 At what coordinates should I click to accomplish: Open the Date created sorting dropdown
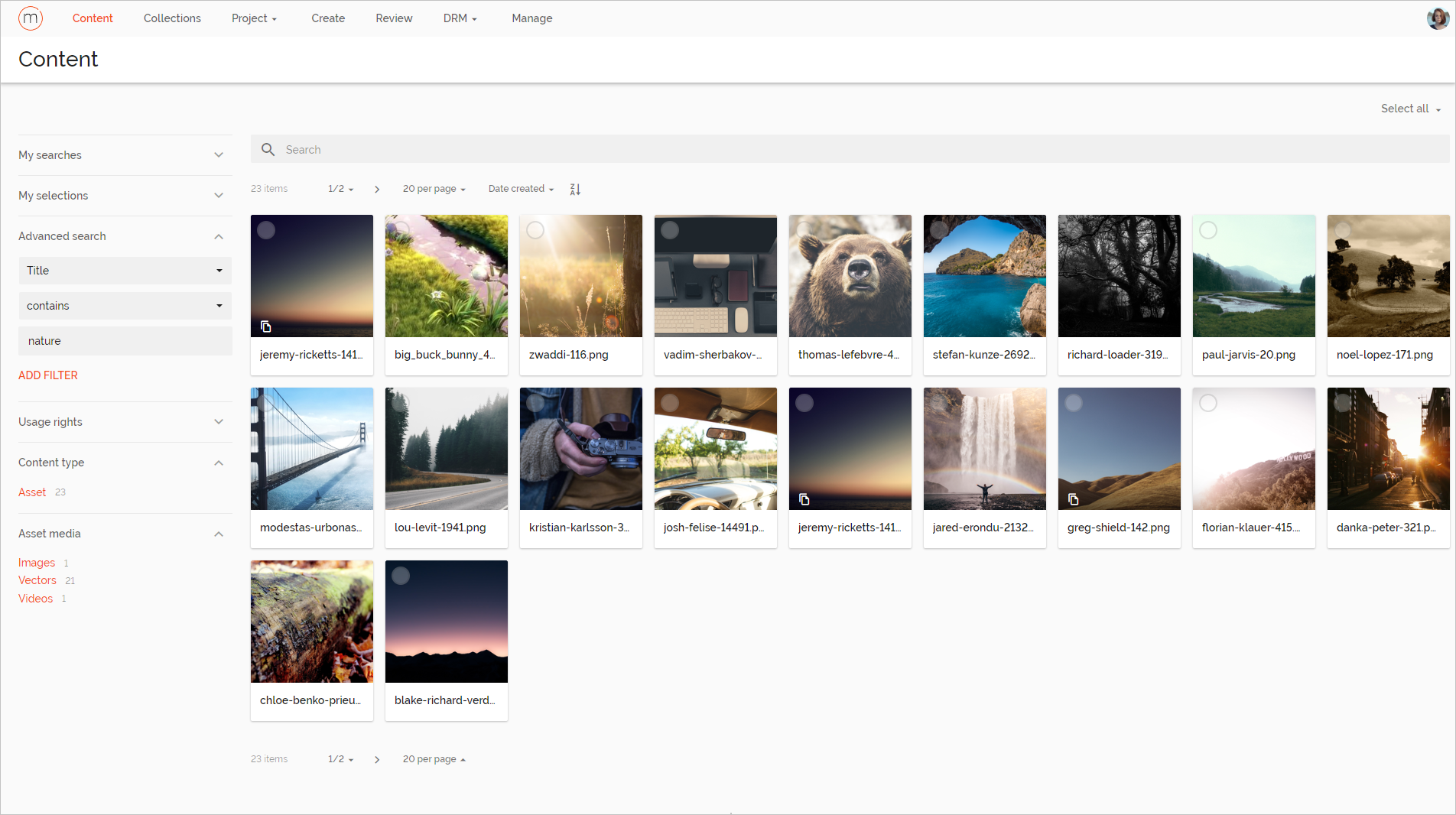(x=520, y=189)
